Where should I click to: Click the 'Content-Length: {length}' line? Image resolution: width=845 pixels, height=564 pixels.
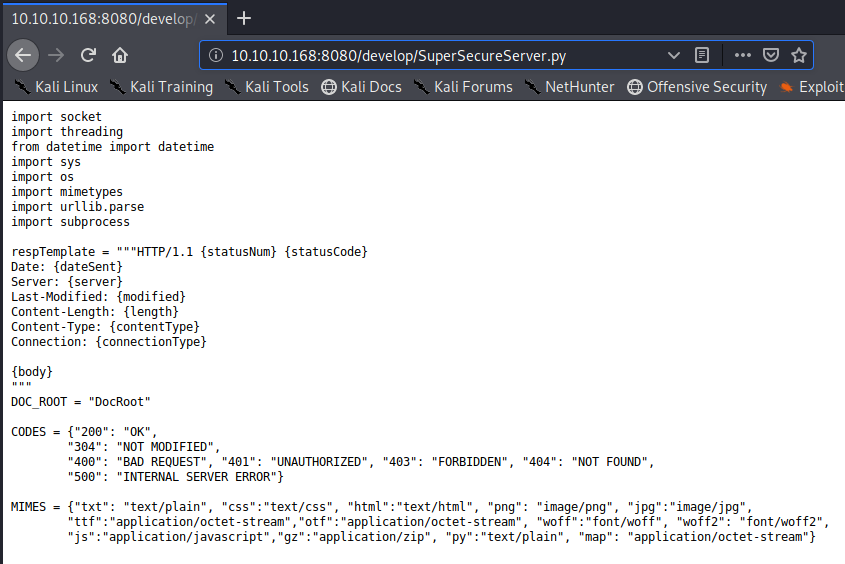tap(95, 312)
